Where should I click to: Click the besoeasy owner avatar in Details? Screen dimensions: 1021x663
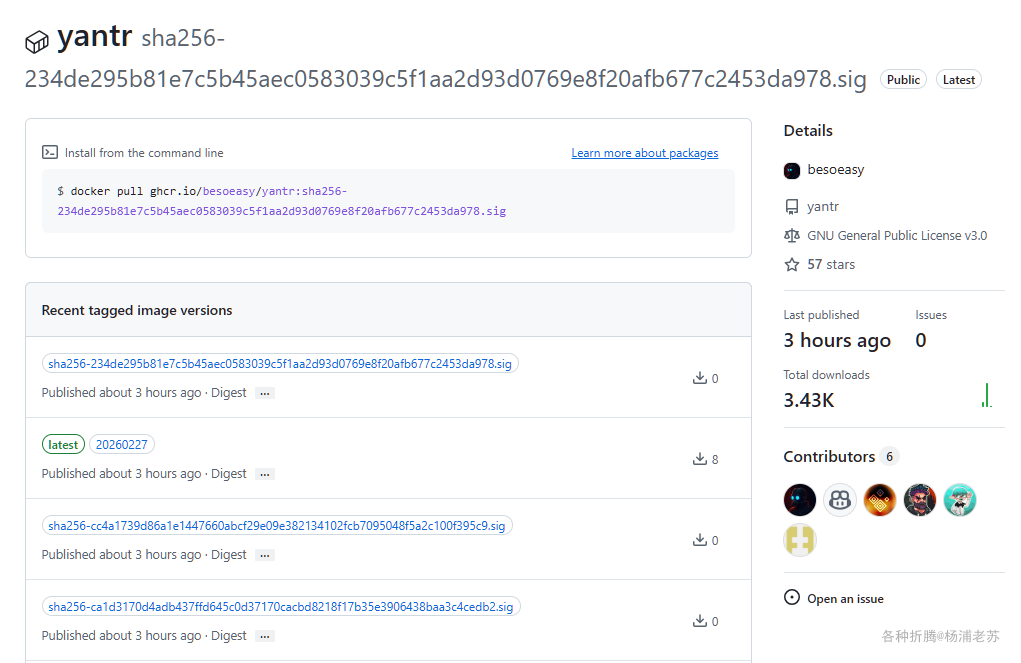(792, 170)
